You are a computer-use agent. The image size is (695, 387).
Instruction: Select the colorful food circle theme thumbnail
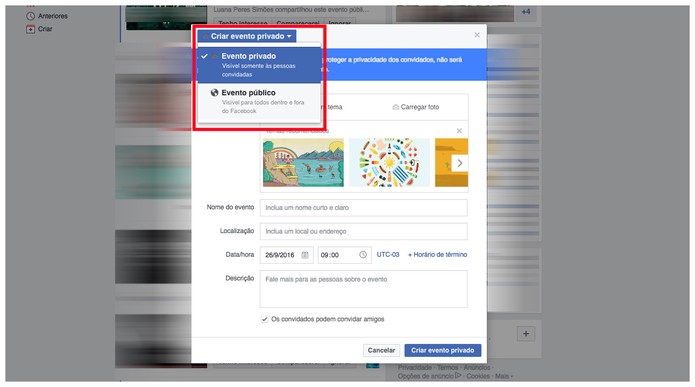389,163
